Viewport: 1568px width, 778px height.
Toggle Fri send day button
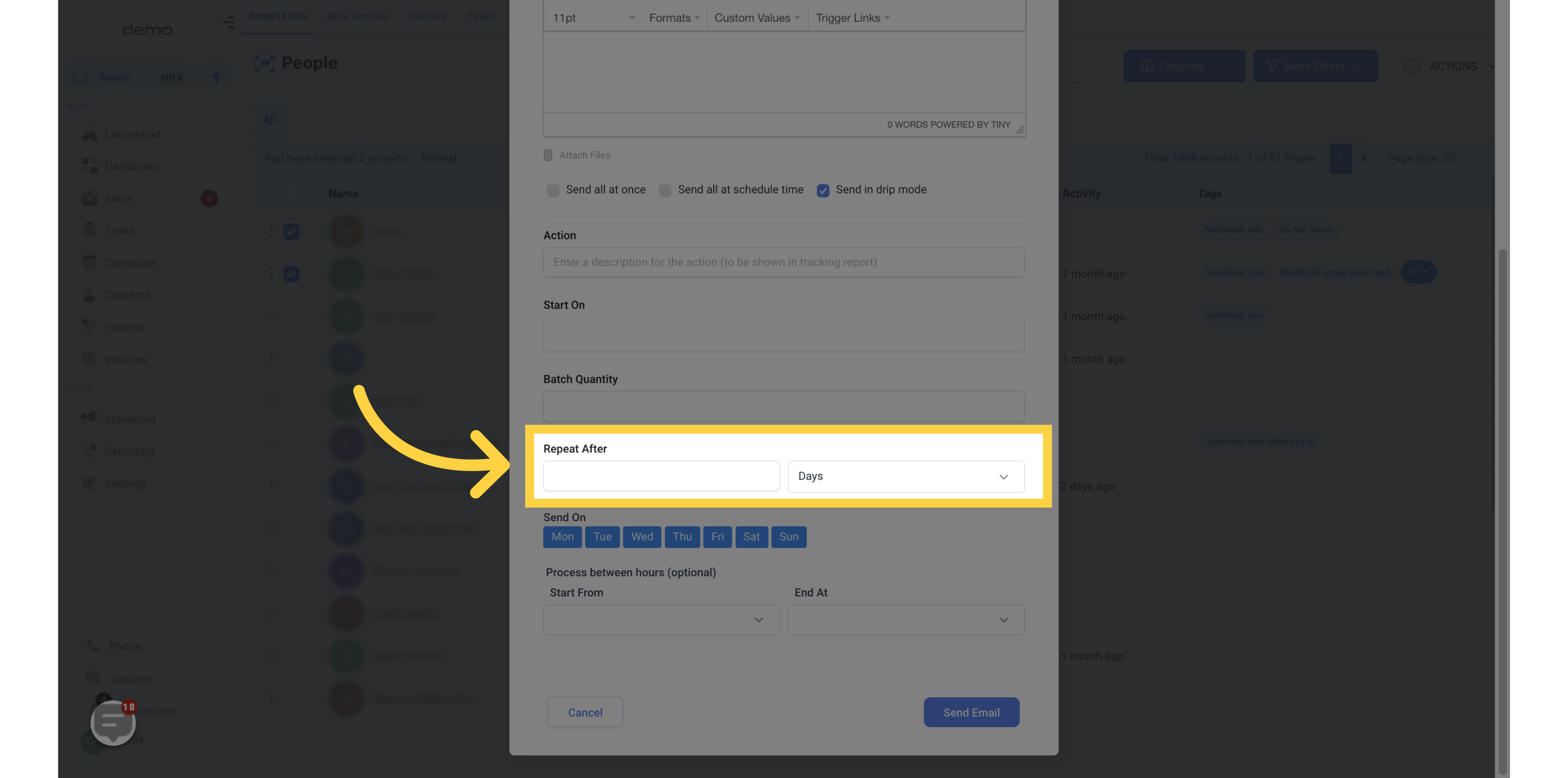717,537
